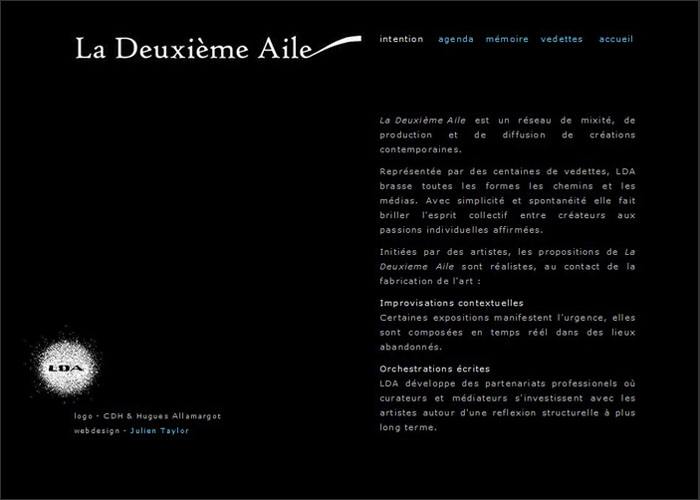Click the LDA speckled badge logo
This screenshot has height=500, width=700.
point(65,367)
